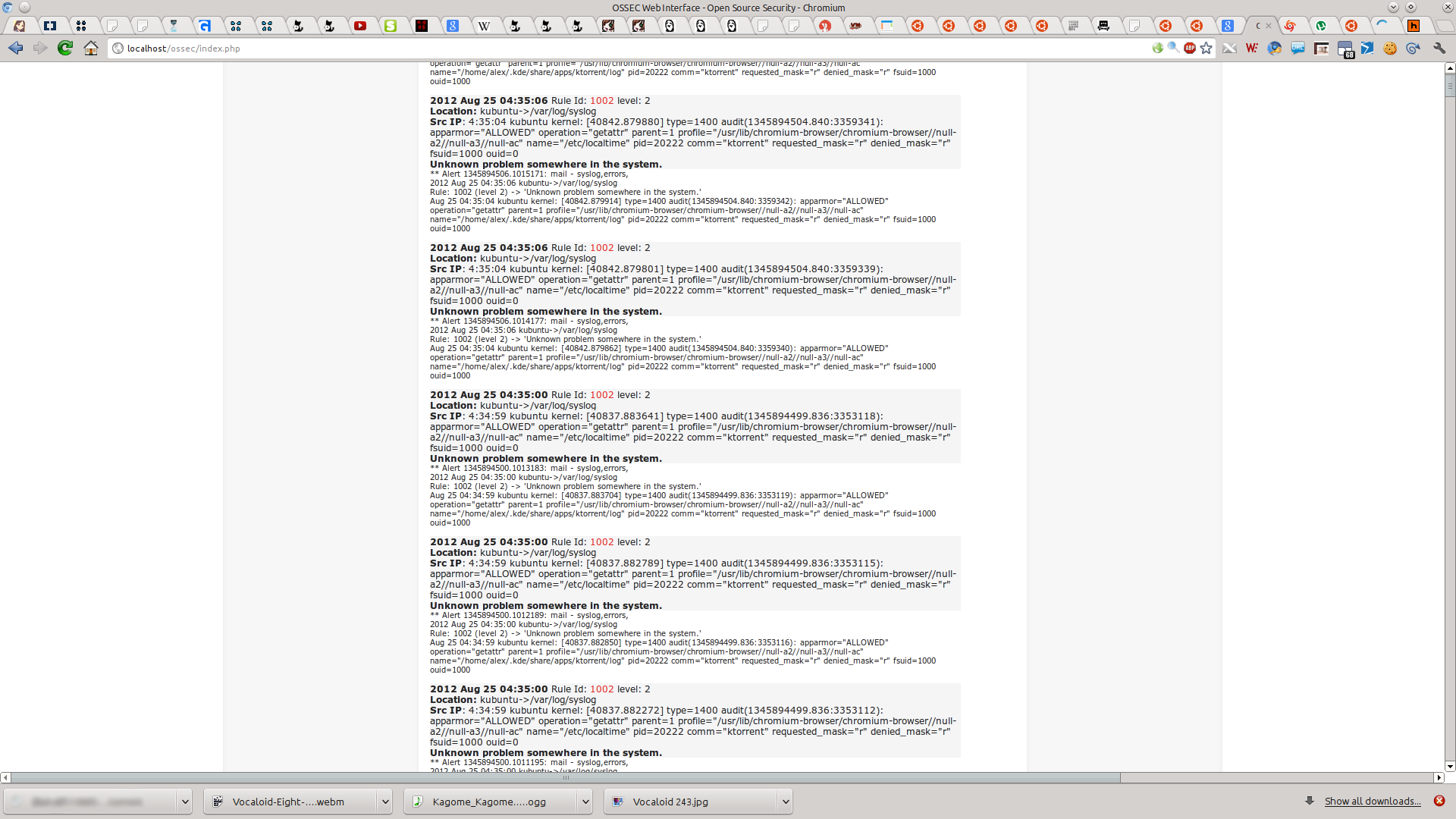The image size is (1456, 819).
Task: Open dropdown for Vocaloid-Eight webm download
Action: point(384,802)
